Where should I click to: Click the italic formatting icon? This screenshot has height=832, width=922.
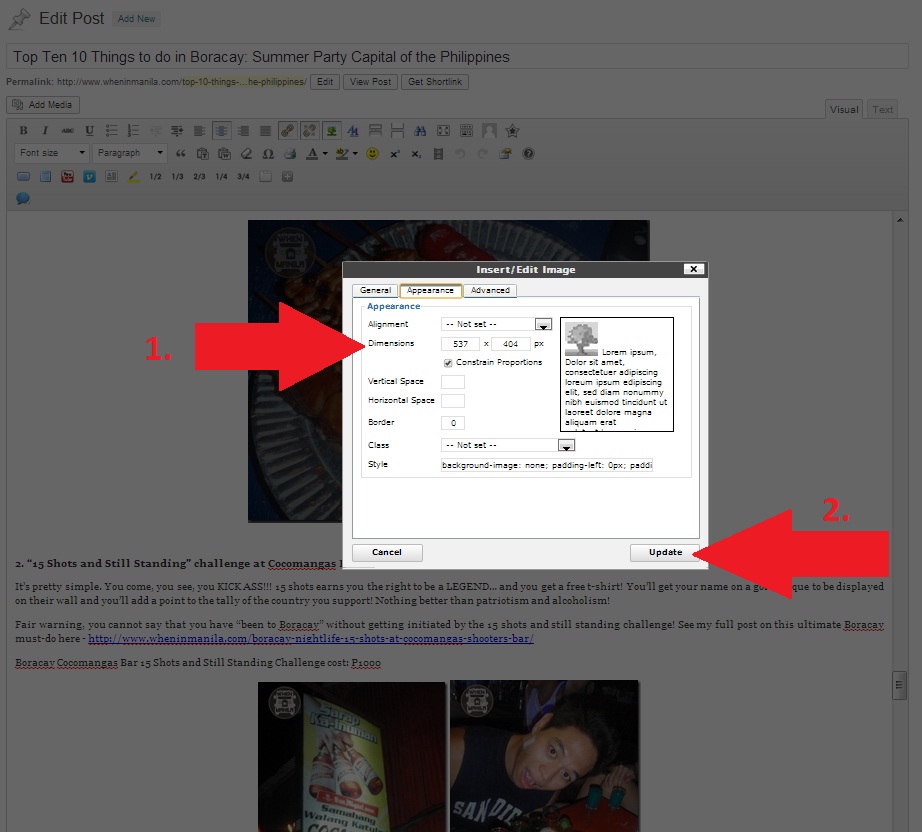45,131
